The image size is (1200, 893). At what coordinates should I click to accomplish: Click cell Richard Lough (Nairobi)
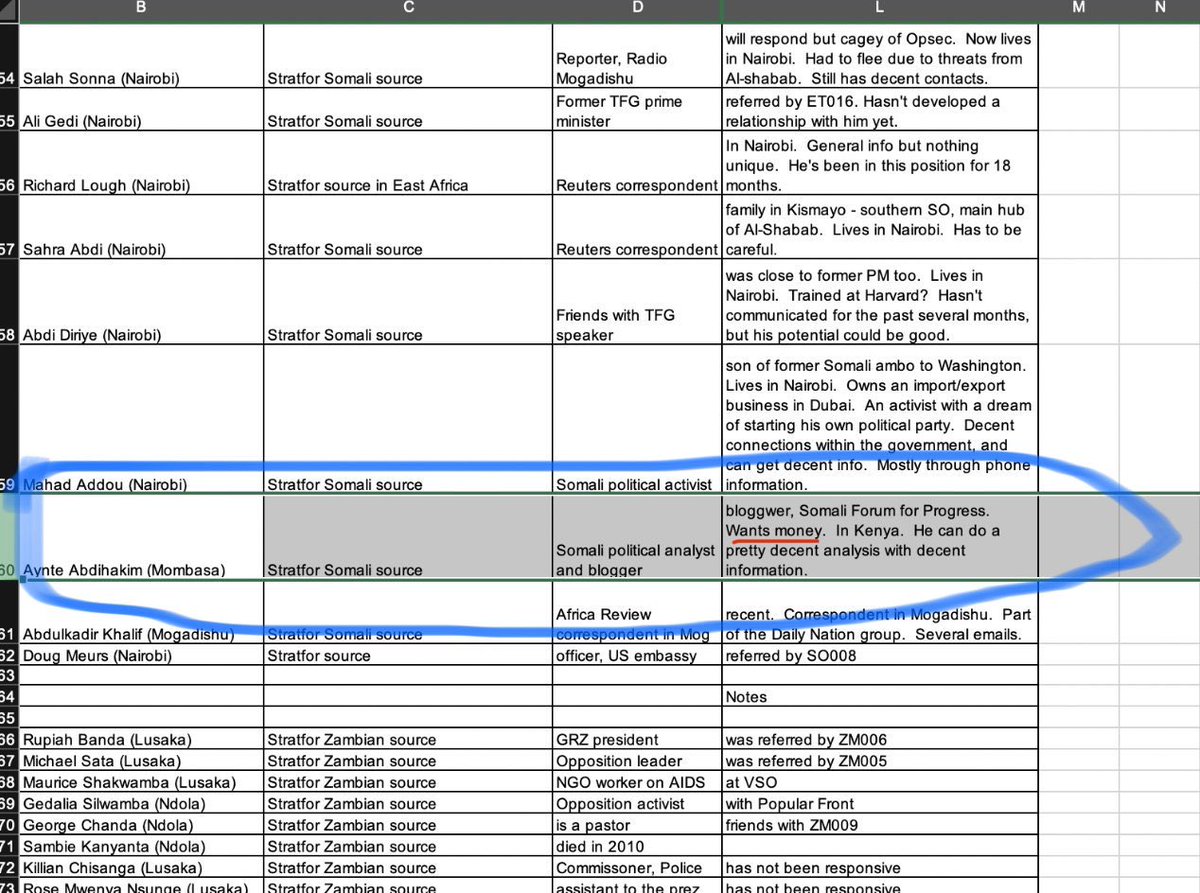tap(141, 164)
